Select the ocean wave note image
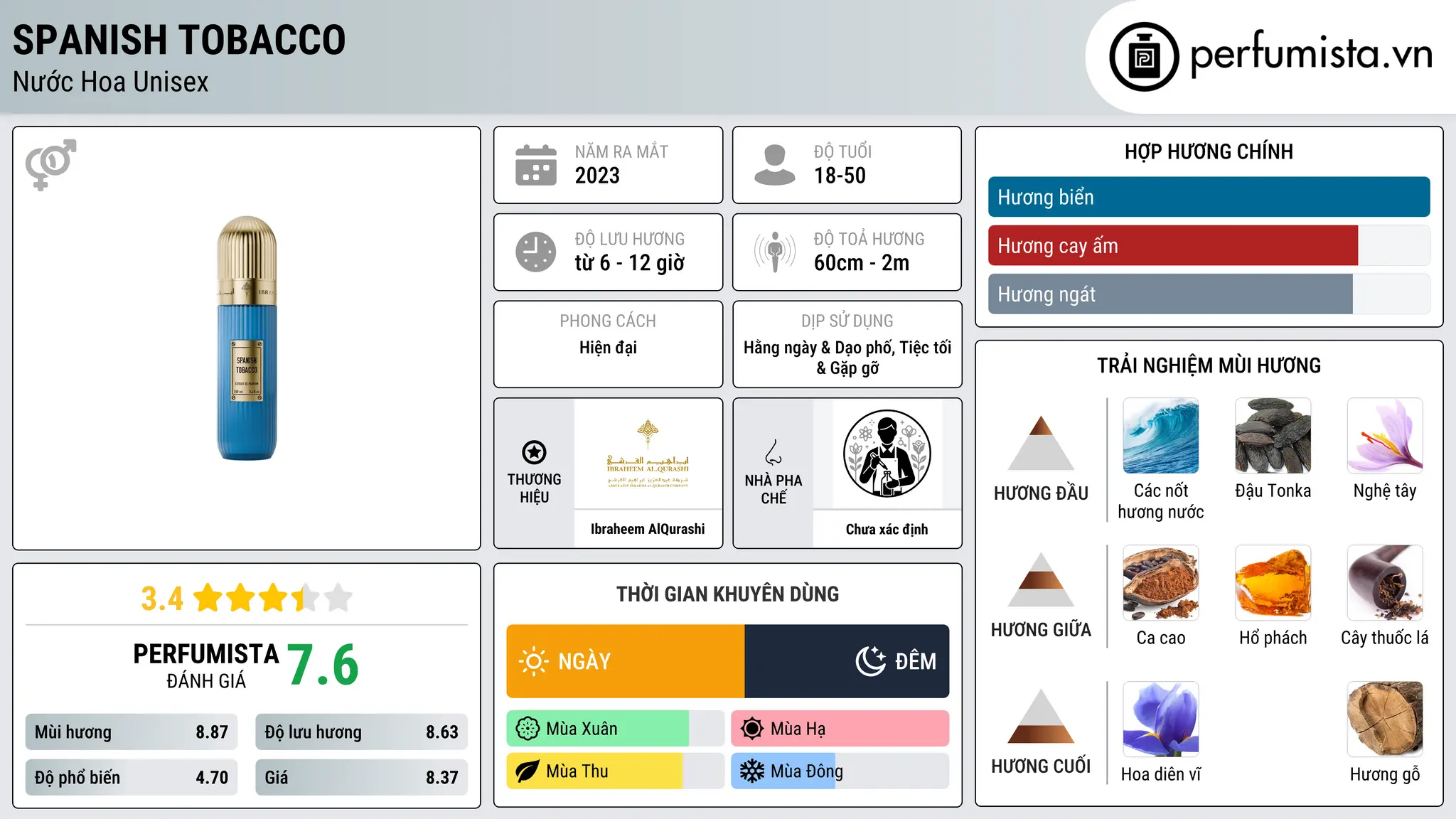 (1161, 436)
